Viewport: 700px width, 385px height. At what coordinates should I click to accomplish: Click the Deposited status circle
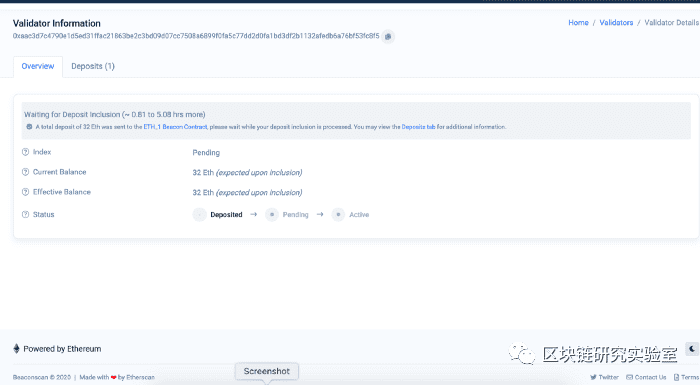pyautogui.click(x=200, y=215)
